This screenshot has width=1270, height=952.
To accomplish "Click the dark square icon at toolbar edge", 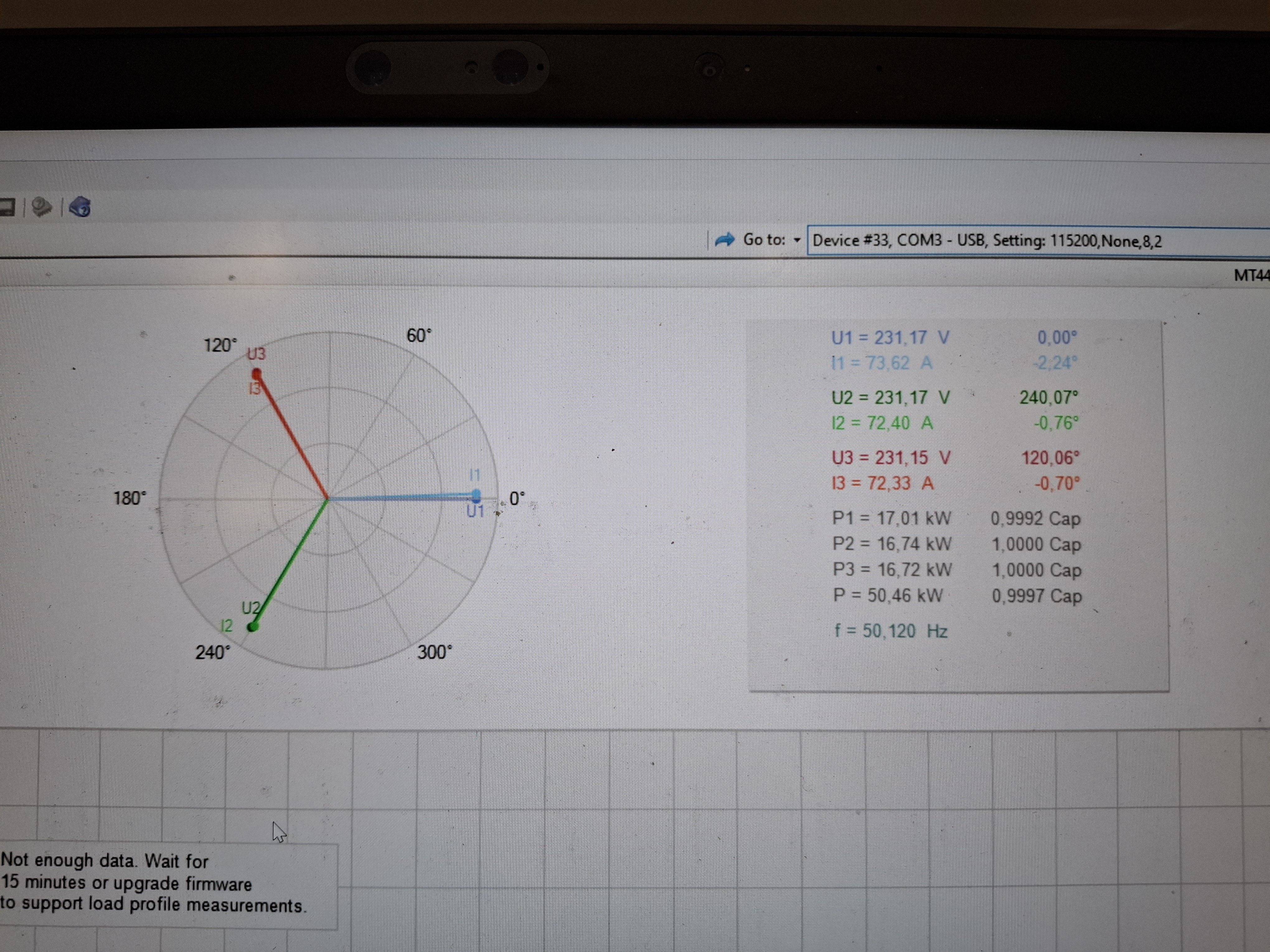I will (7, 207).
